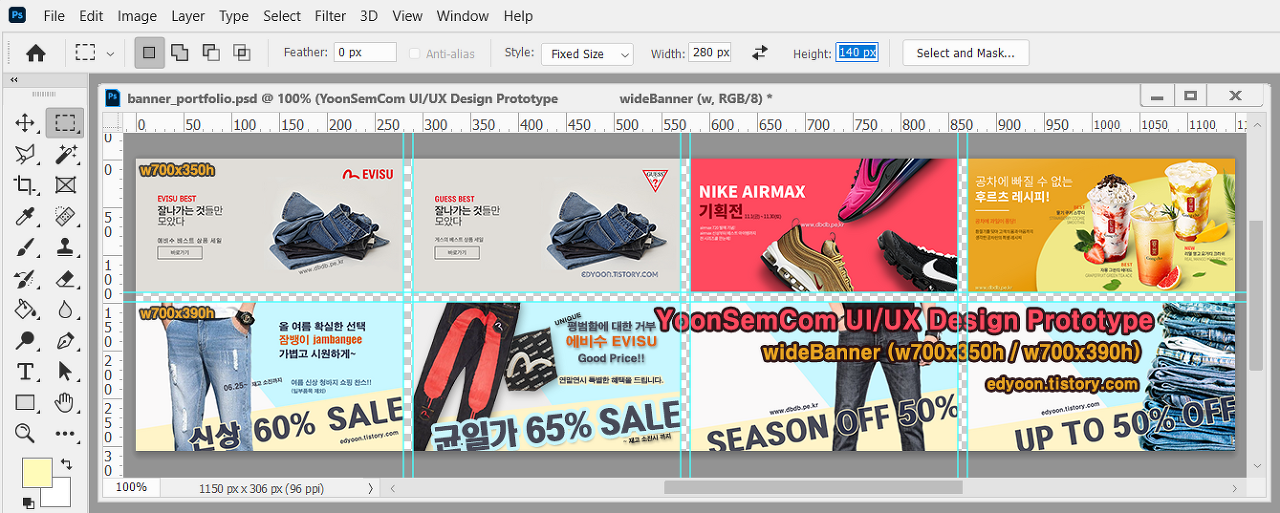Select the Rectangle shape tool

tap(25, 402)
